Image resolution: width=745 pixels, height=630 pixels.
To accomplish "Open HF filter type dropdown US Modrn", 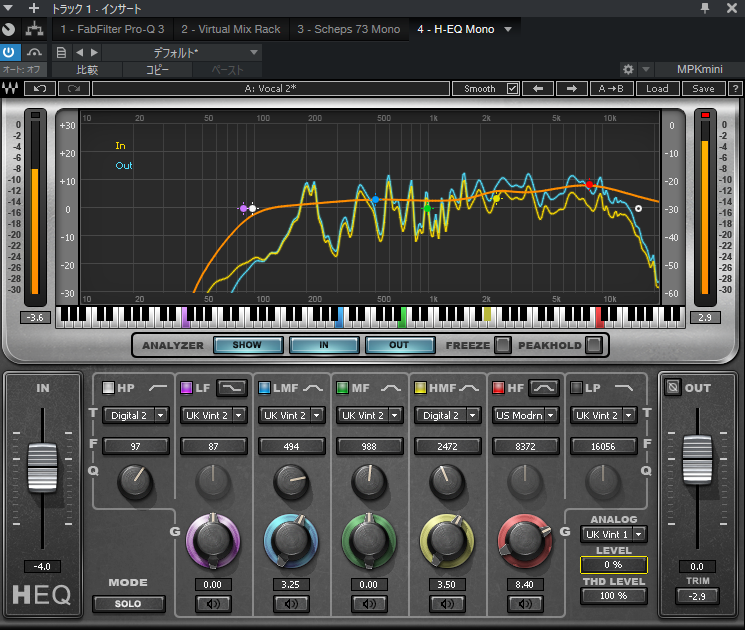I will click(x=525, y=415).
